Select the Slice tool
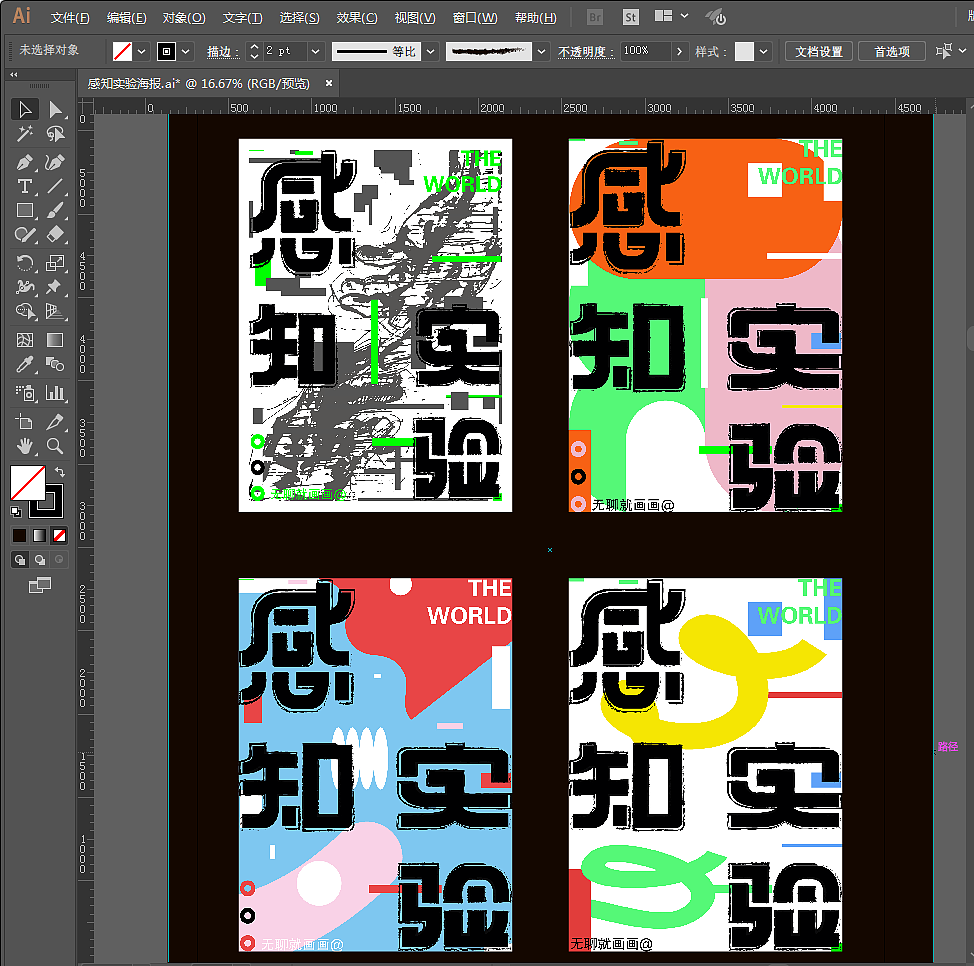The image size is (974, 966). [55, 422]
